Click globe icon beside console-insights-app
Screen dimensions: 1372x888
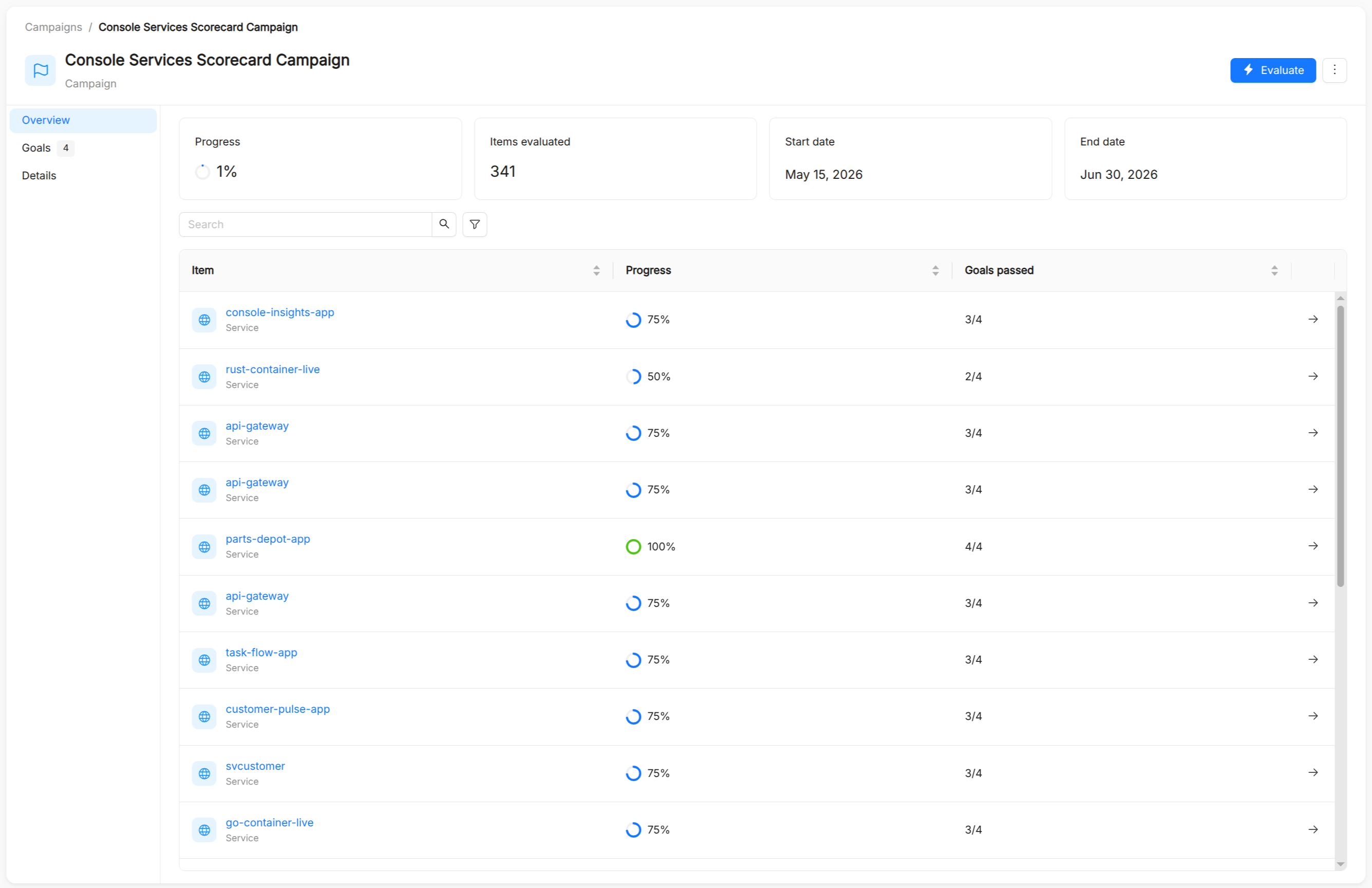pos(204,320)
